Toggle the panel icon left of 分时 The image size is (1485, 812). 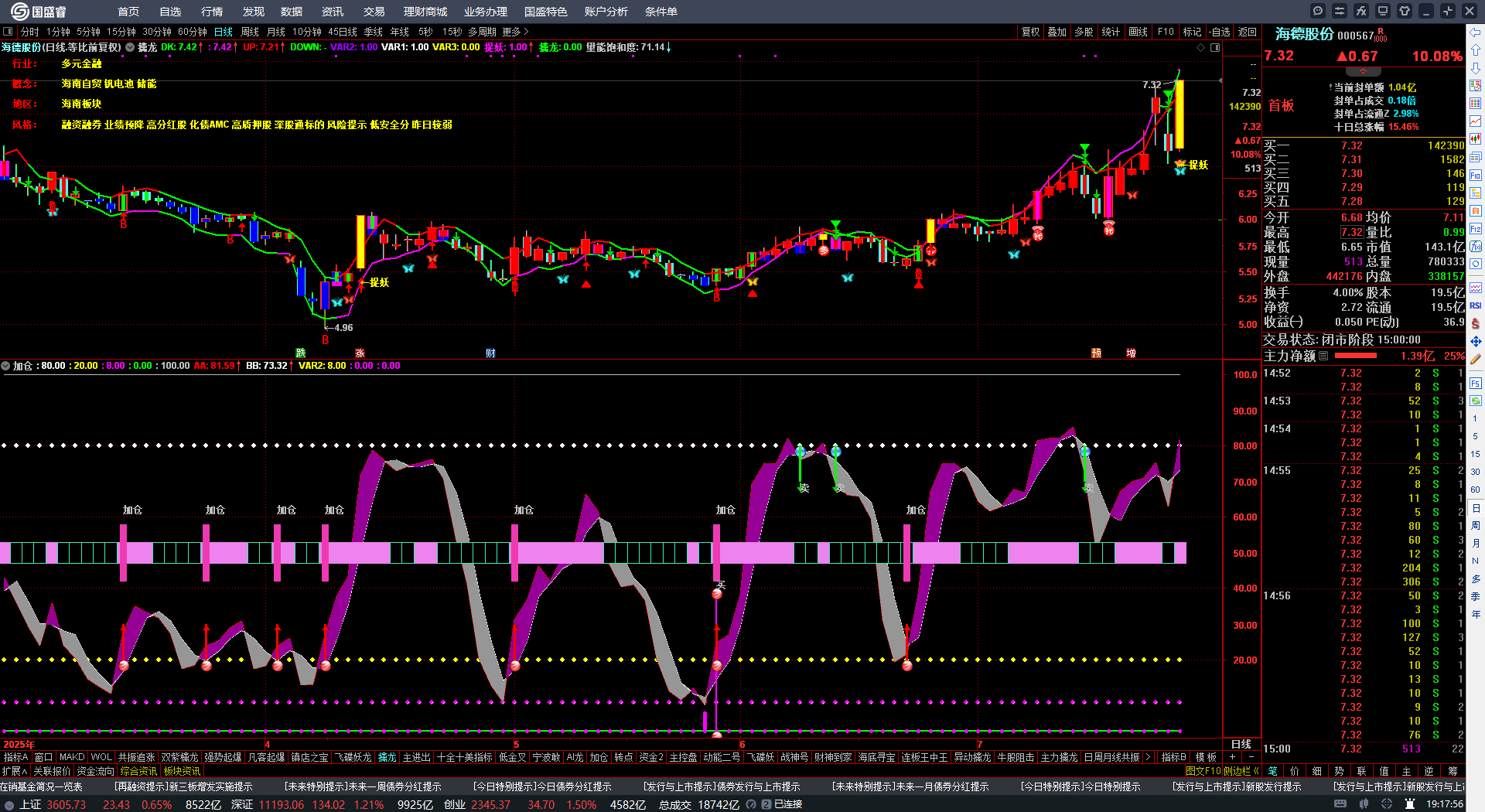tap(8, 32)
